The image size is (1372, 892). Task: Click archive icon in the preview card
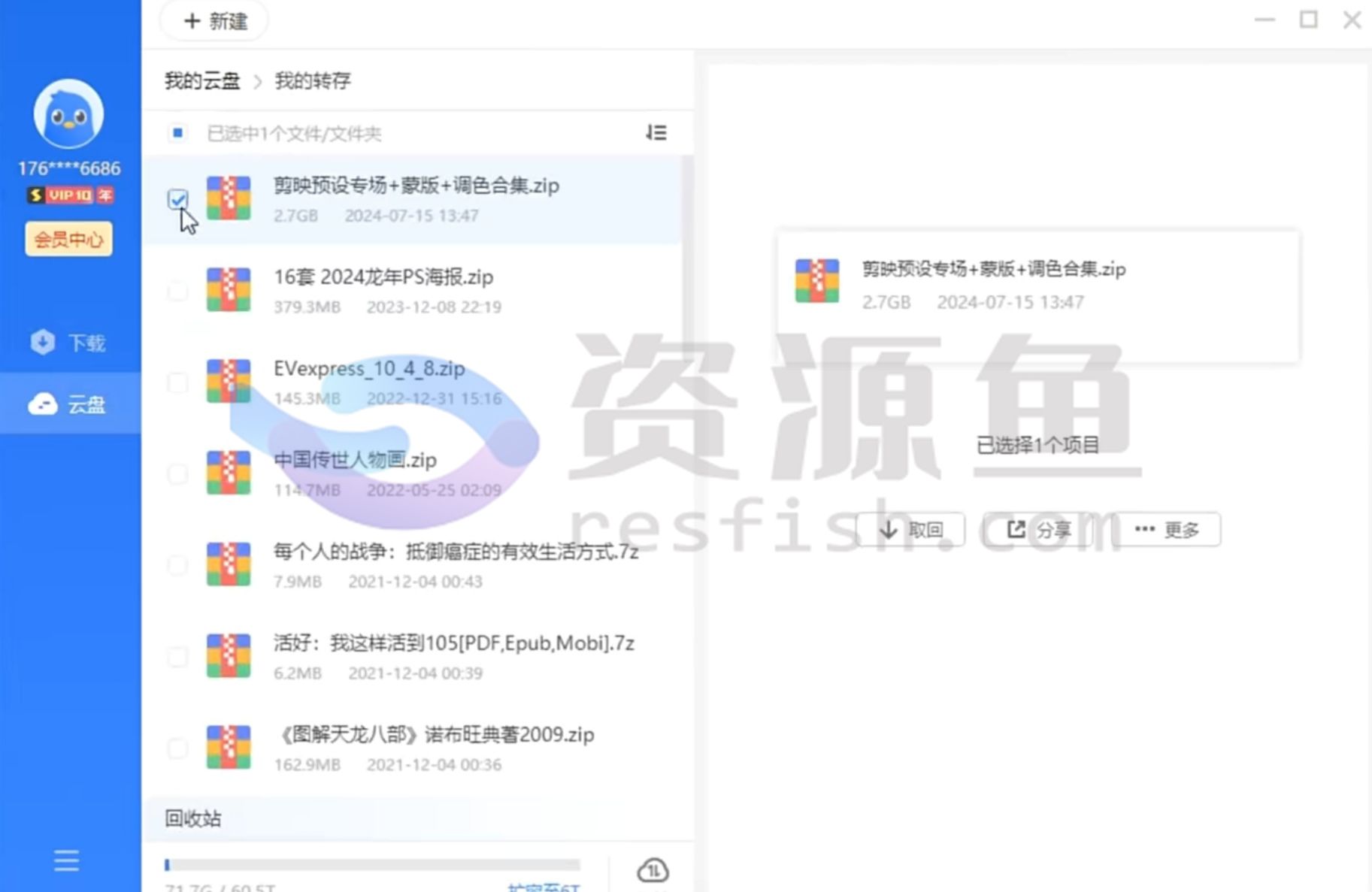(817, 281)
